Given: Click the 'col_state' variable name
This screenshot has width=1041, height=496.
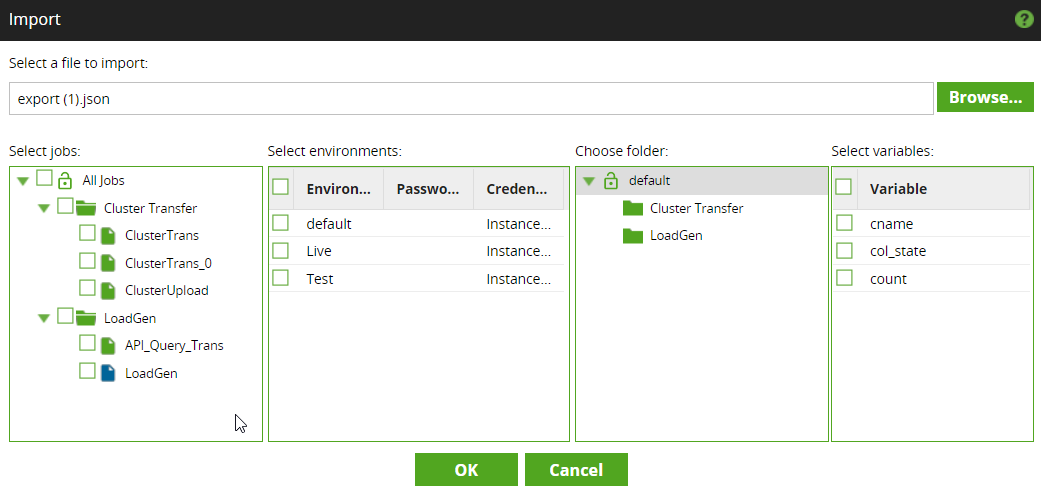Looking at the screenshot, I should (x=898, y=251).
